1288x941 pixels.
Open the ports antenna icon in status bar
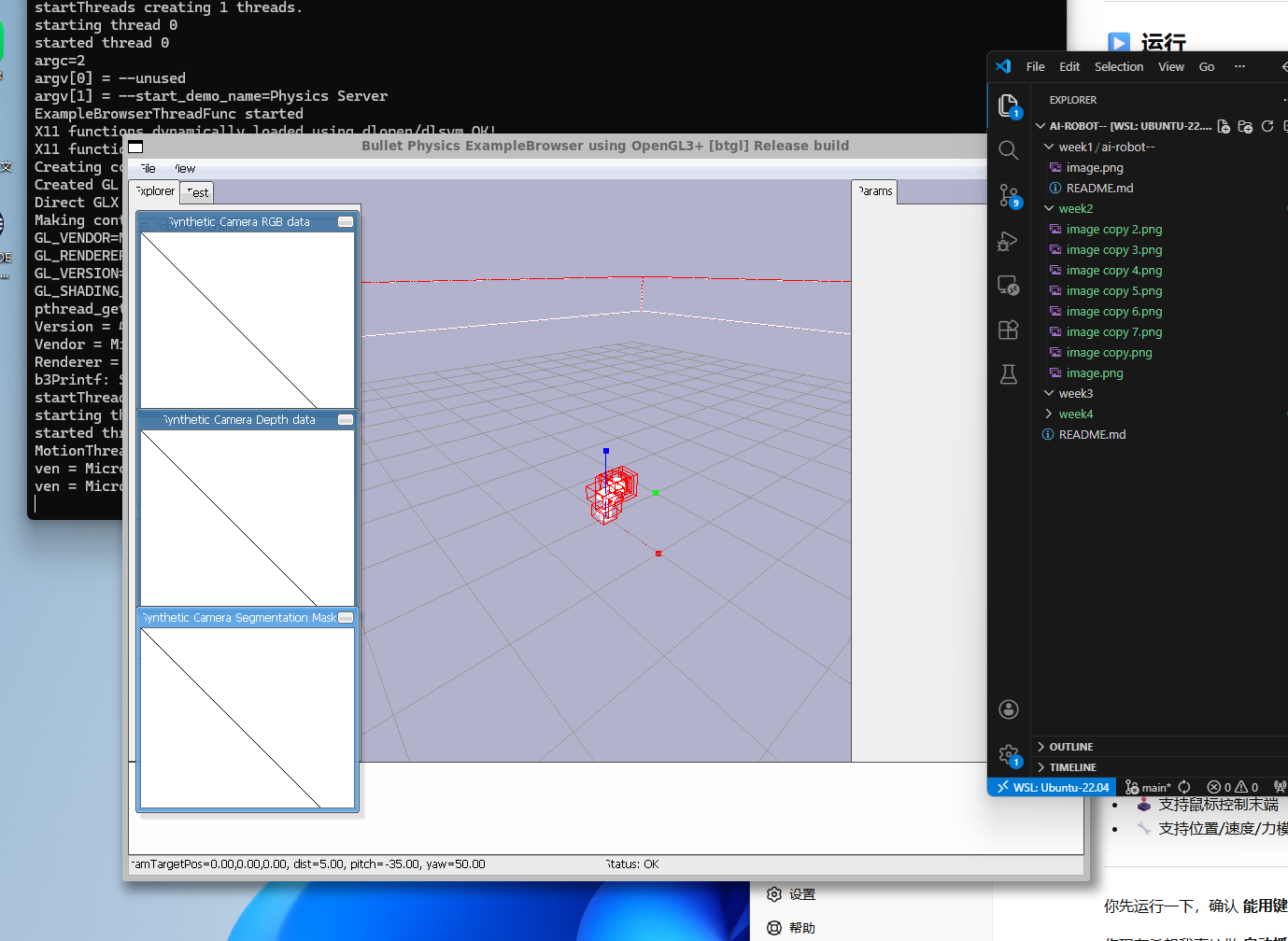point(1280,787)
